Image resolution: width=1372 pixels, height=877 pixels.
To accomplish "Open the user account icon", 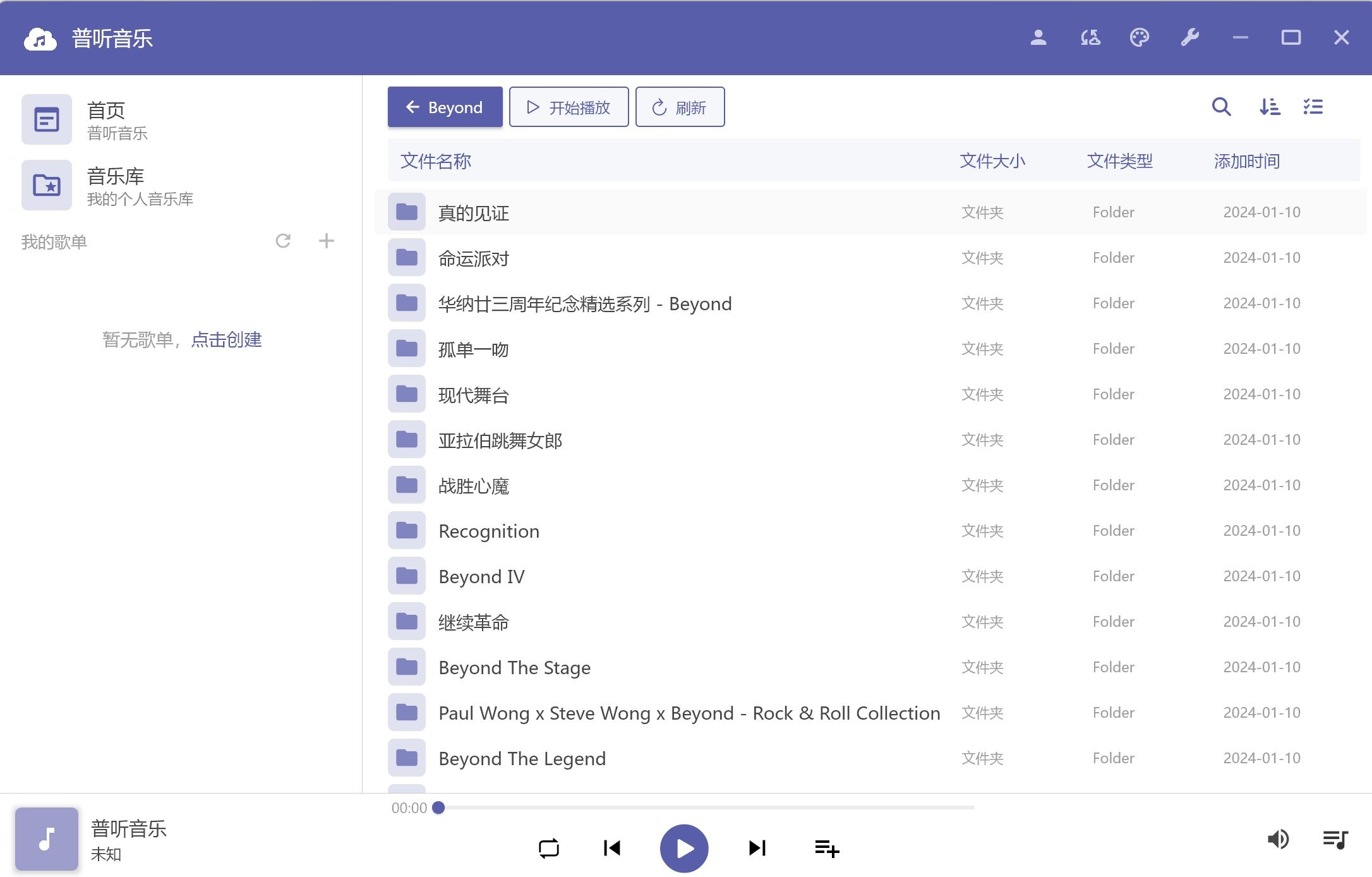I will tap(1038, 38).
